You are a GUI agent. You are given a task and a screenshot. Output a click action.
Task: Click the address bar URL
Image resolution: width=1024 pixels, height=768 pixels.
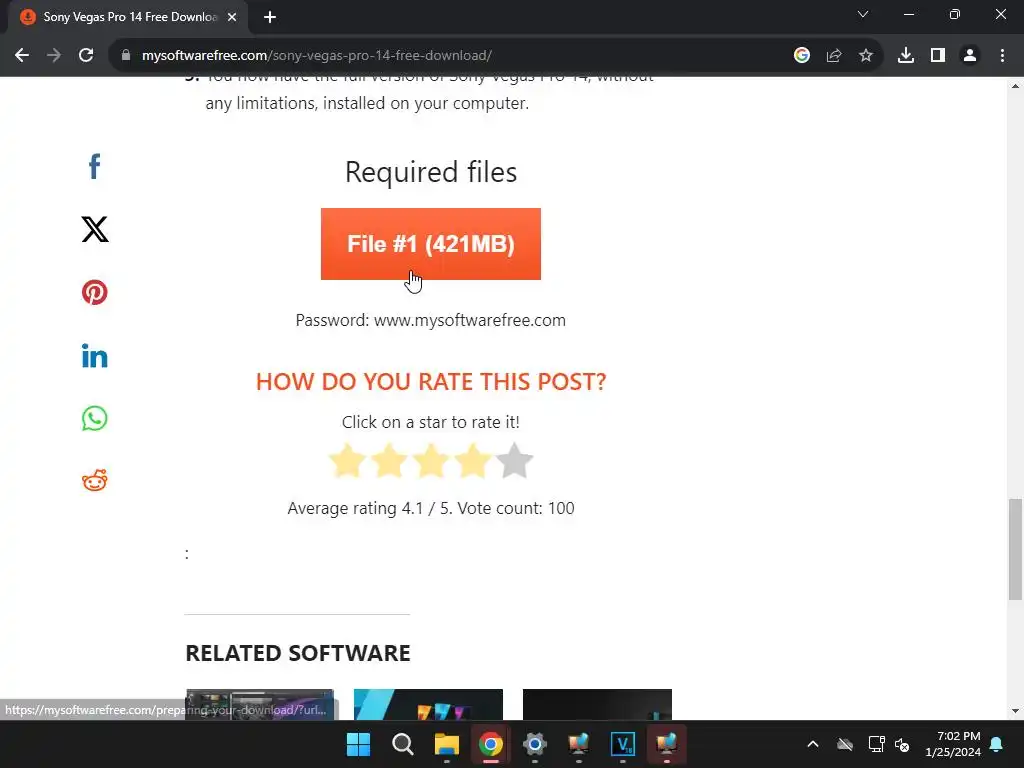pos(317,56)
